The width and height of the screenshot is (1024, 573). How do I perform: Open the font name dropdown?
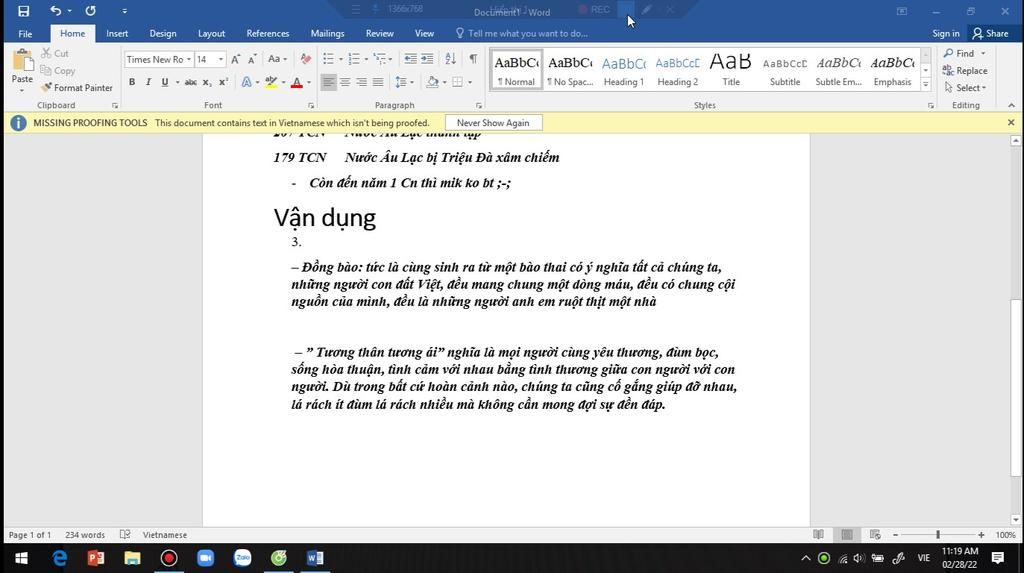pos(189,59)
